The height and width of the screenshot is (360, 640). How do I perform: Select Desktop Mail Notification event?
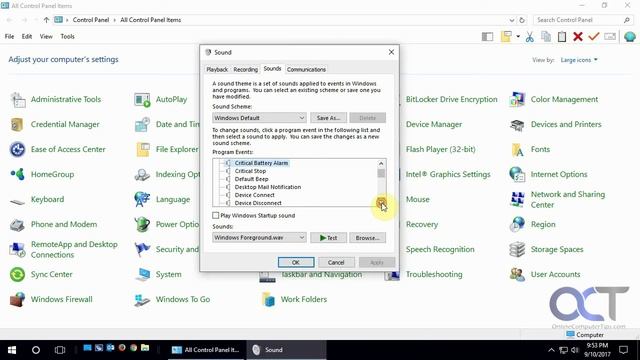point(268,187)
